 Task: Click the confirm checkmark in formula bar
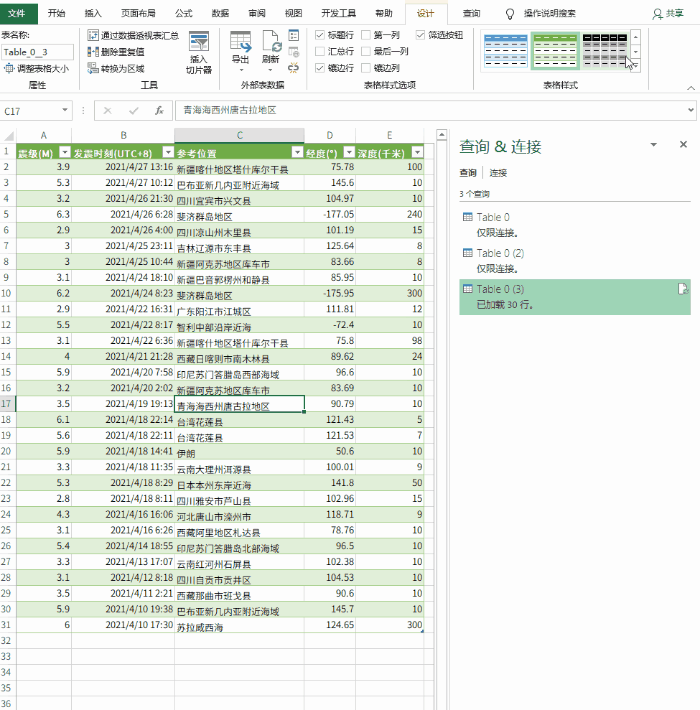134,110
